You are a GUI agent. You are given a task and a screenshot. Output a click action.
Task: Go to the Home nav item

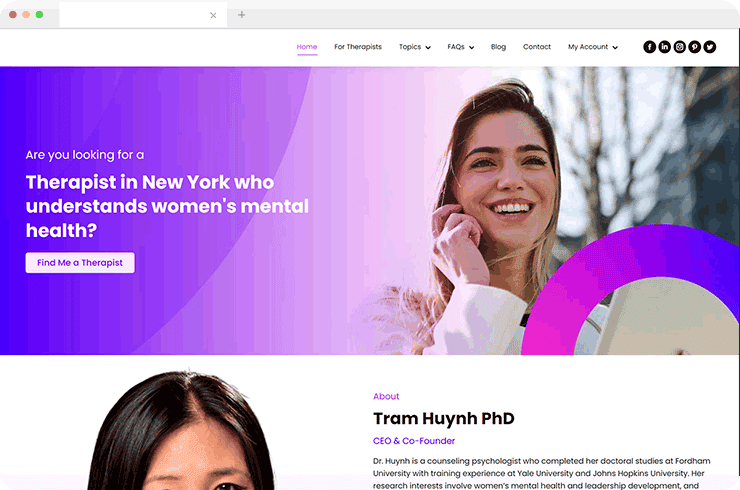click(x=307, y=47)
